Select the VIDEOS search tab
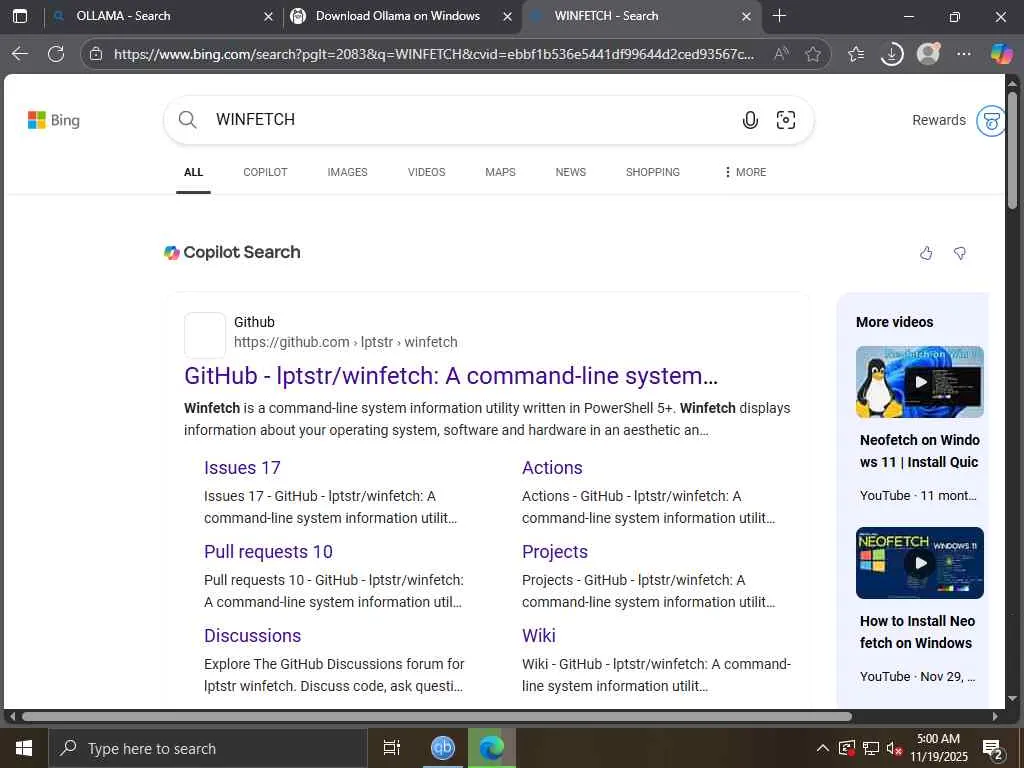Image resolution: width=1024 pixels, height=768 pixels. tap(426, 172)
